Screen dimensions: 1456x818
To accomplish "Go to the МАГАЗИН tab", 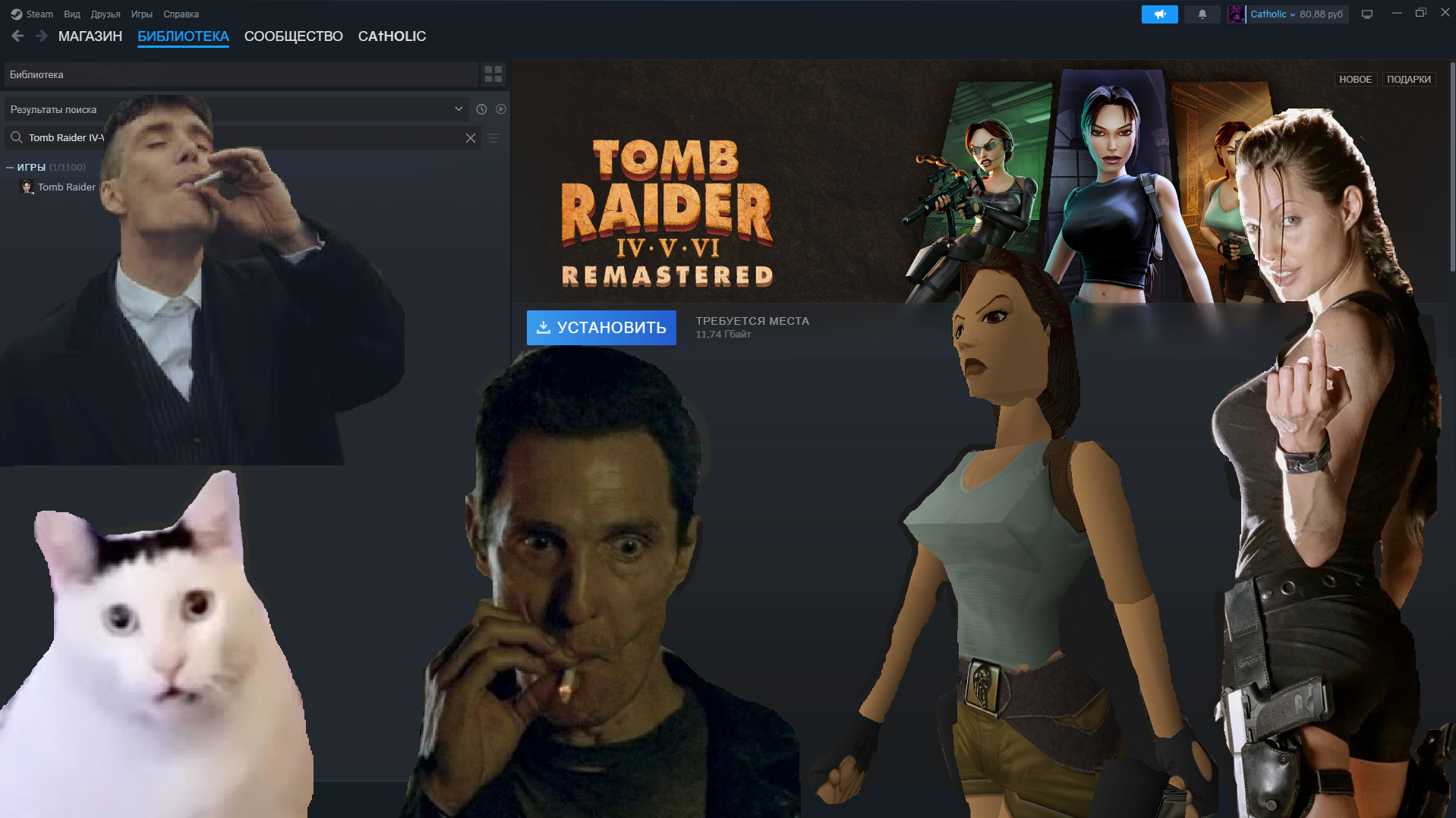I will coord(90,36).
